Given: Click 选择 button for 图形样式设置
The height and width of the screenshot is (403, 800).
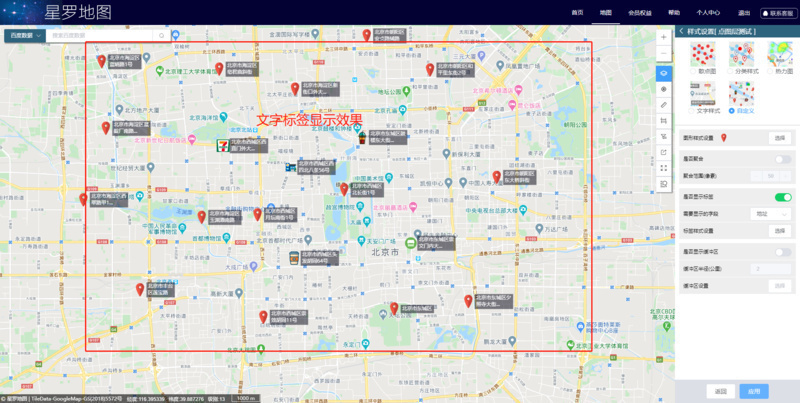Looking at the screenshot, I should [780, 138].
